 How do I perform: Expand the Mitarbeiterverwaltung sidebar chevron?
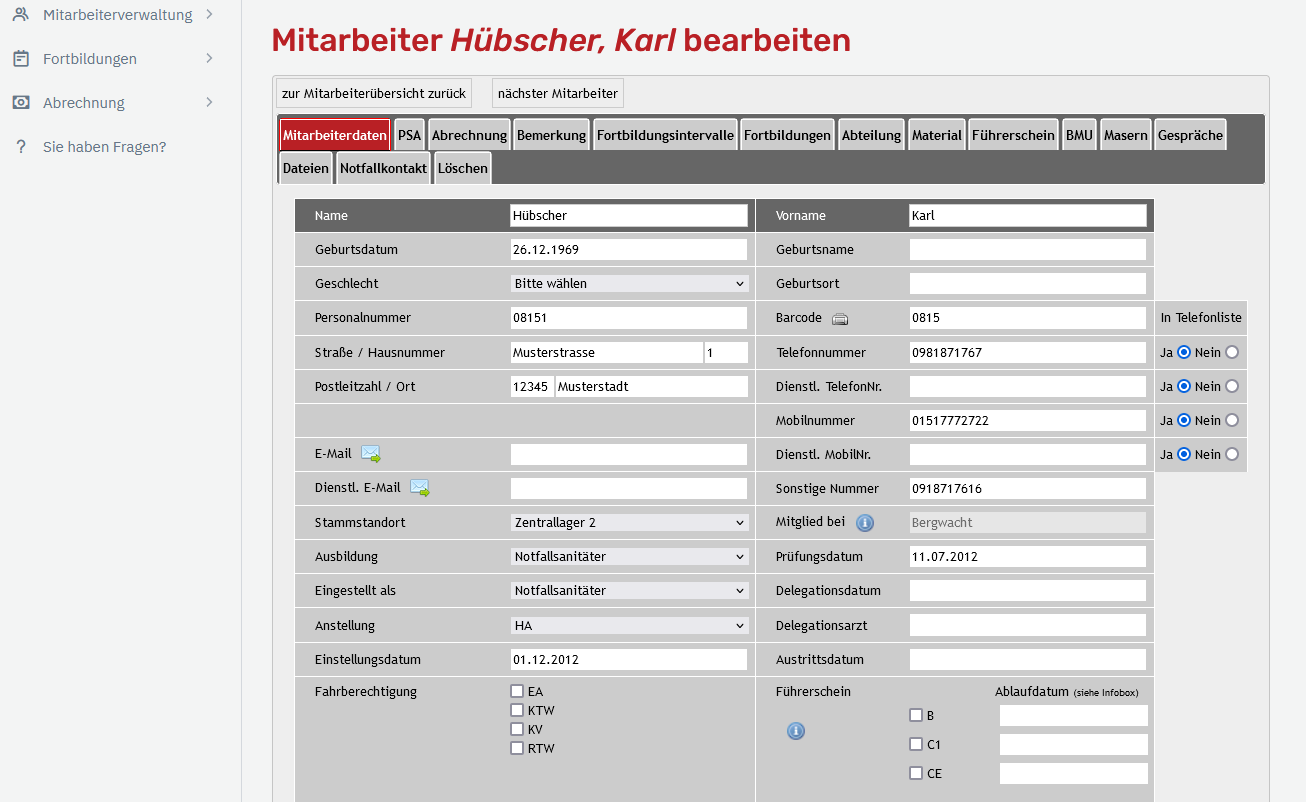(209, 14)
